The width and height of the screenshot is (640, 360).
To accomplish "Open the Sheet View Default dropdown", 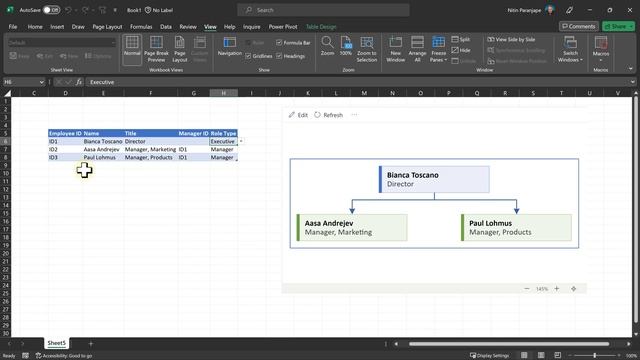I will pos(113,42).
